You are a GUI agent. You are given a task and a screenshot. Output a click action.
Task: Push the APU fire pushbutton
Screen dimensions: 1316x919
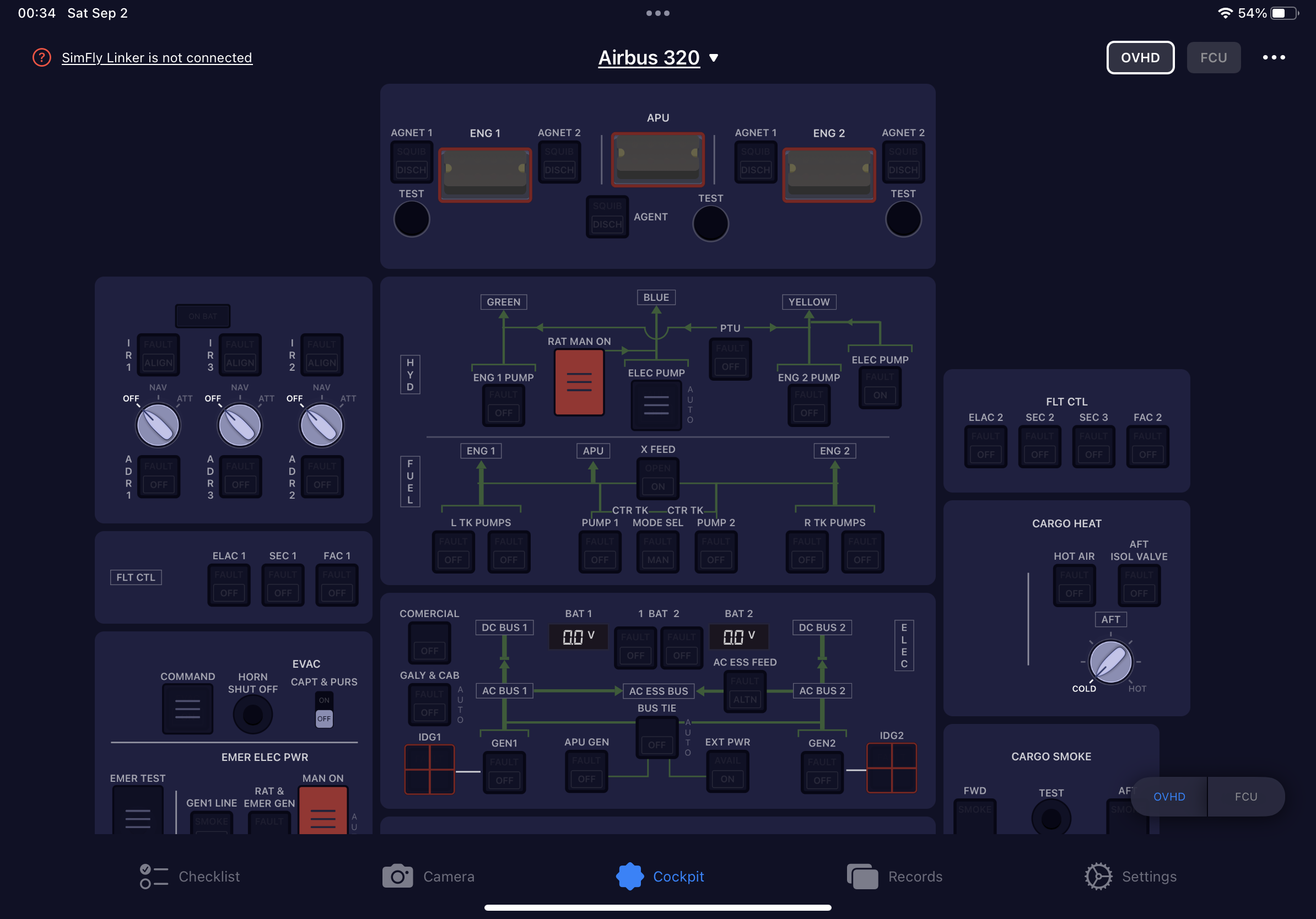[x=657, y=159]
